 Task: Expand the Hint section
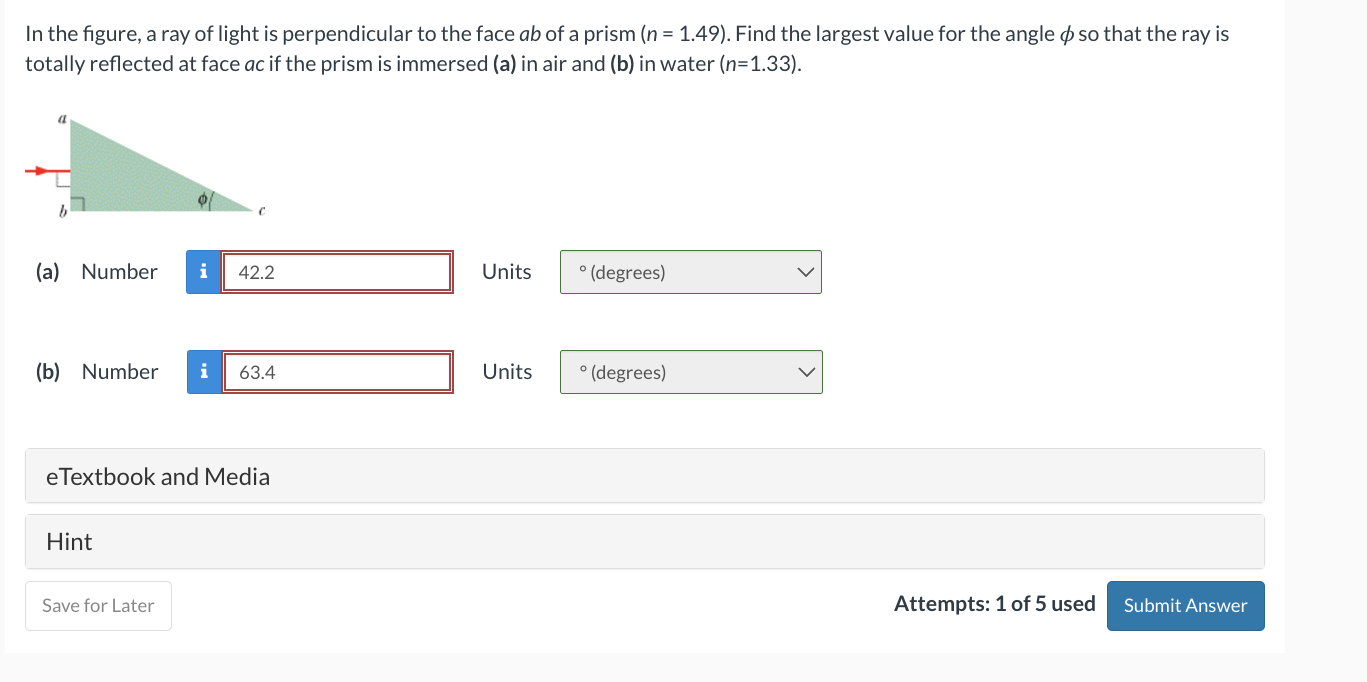[644, 542]
